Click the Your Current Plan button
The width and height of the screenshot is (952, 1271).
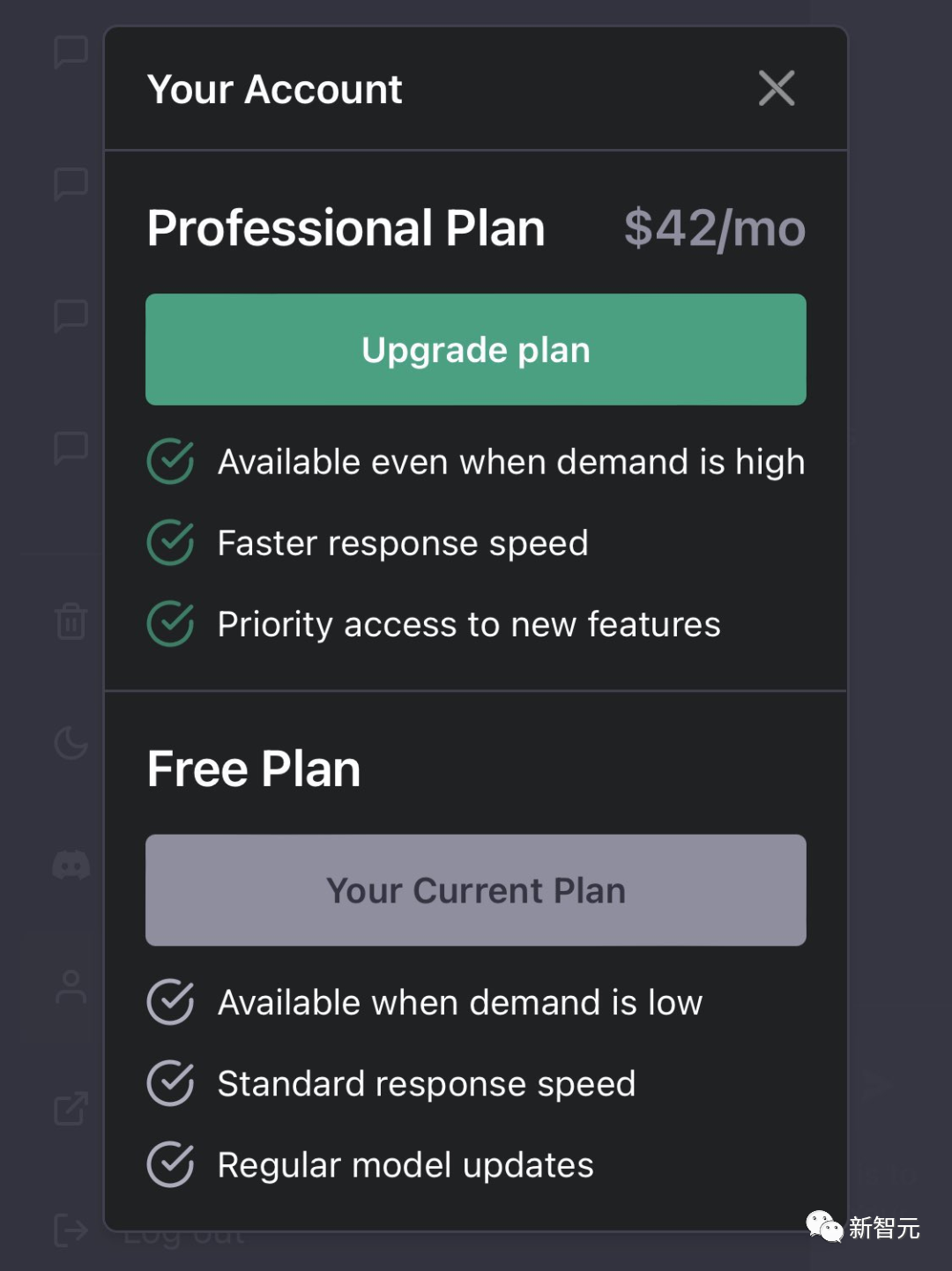(x=475, y=890)
